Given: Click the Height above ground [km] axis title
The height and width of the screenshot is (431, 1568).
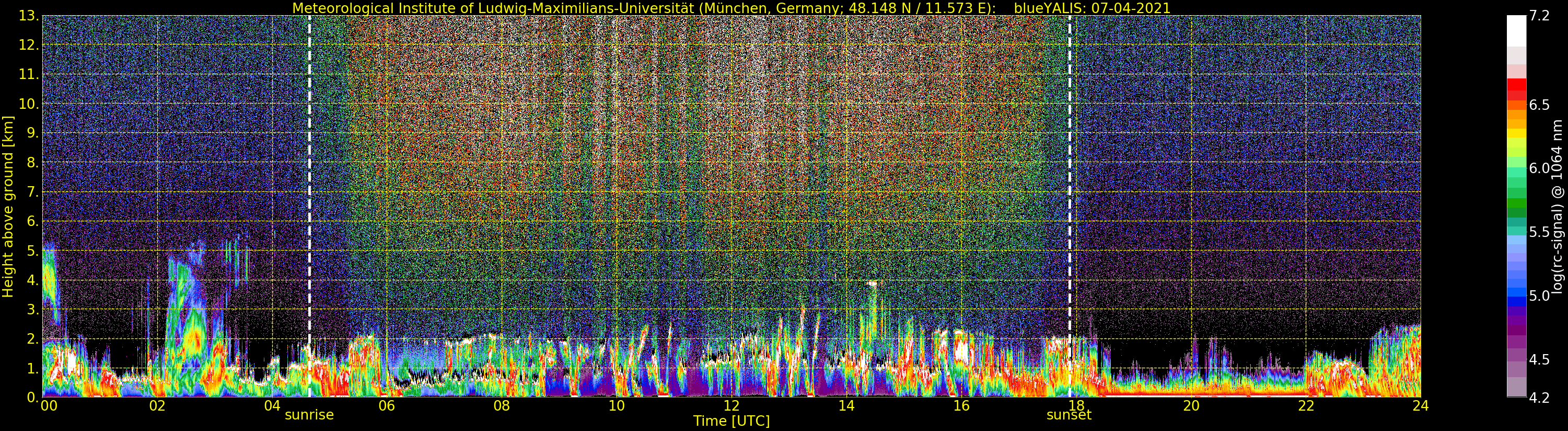Looking at the screenshot, I should pyautogui.click(x=8, y=207).
